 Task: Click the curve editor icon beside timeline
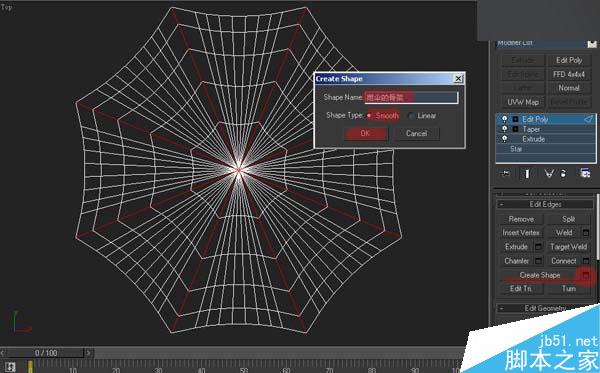(10, 366)
